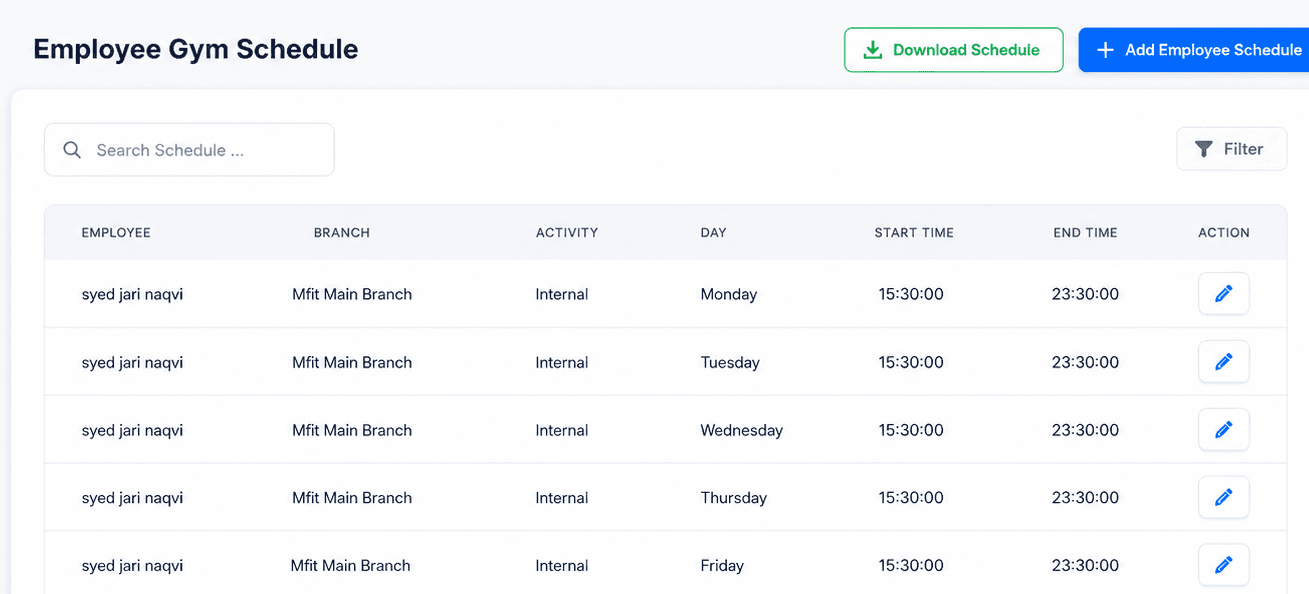Click the EMPLOYEE column header
1309x594 pixels.
pyautogui.click(x=116, y=233)
